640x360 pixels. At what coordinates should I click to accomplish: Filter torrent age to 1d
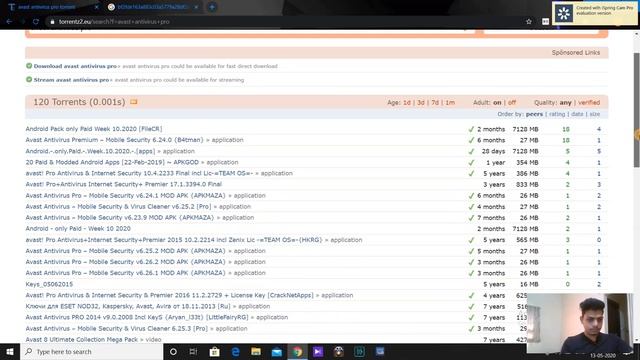click(407, 102)
